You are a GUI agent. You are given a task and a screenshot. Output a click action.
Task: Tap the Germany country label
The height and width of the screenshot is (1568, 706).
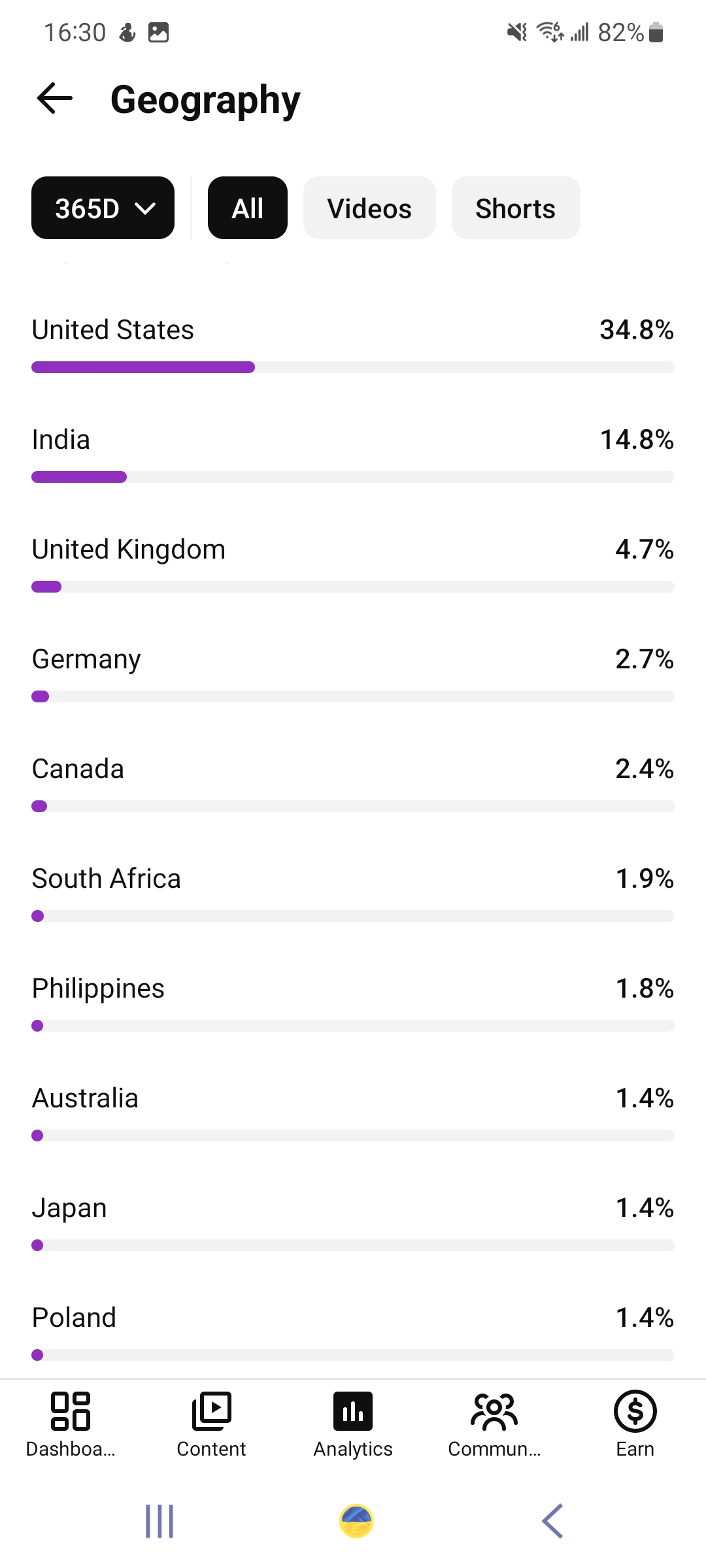pos(86,659)
